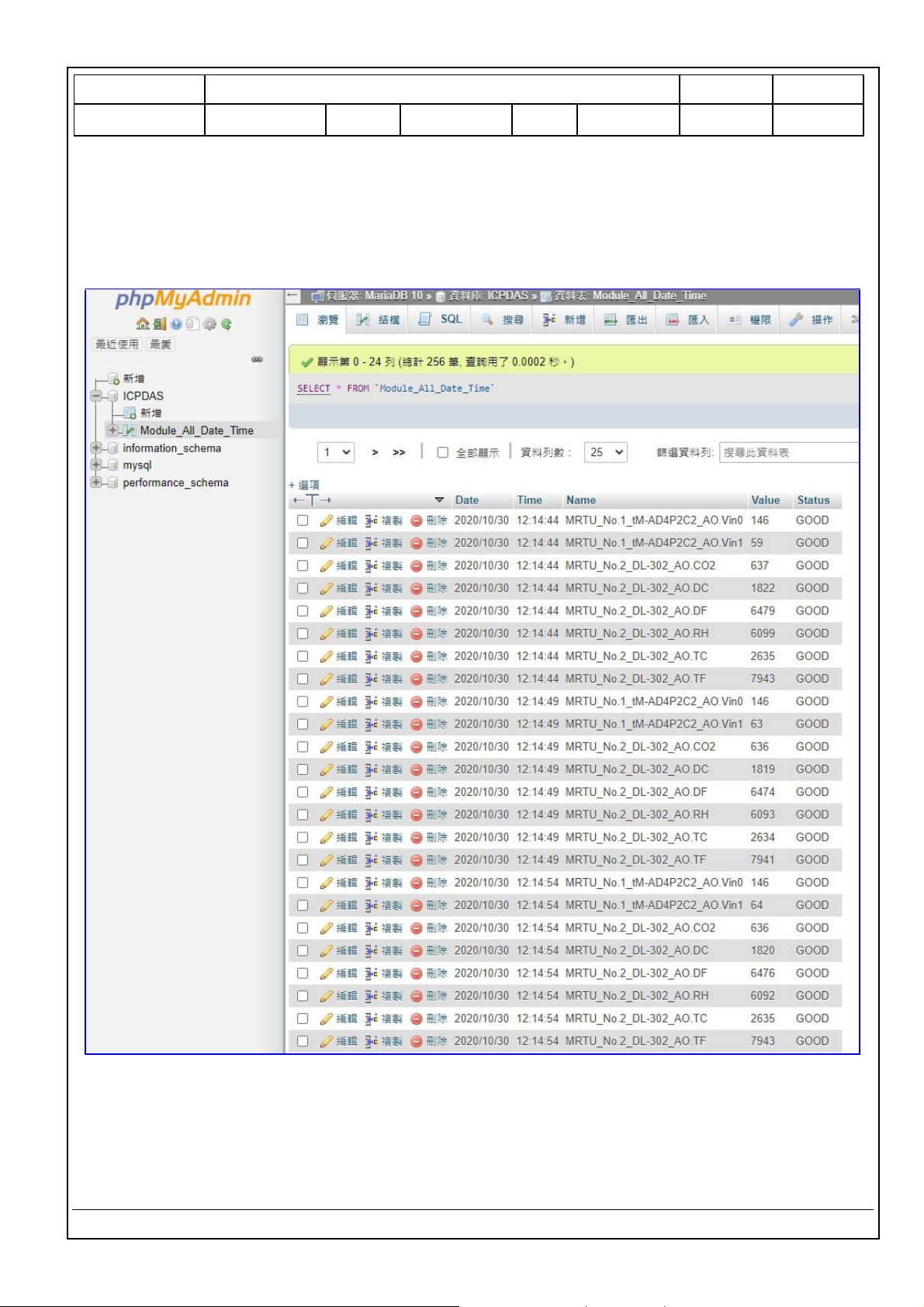924x1307 pixels.
Task: Collapse the navigation panel arrow icon
Action: tap(292, 296)
